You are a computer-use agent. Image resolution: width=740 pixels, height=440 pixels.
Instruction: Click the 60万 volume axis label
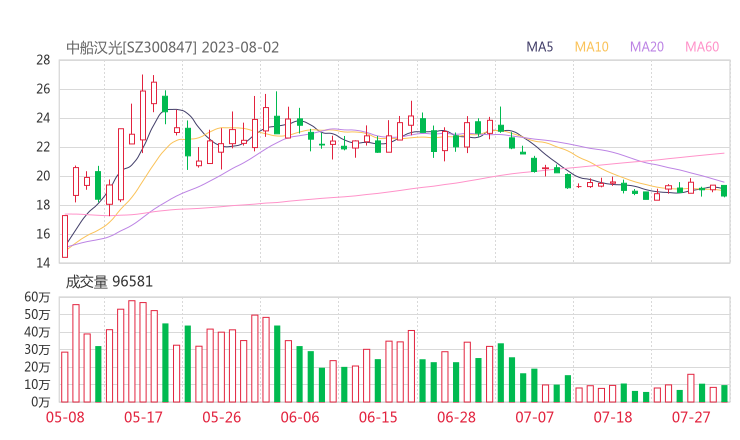click(38, 298)
